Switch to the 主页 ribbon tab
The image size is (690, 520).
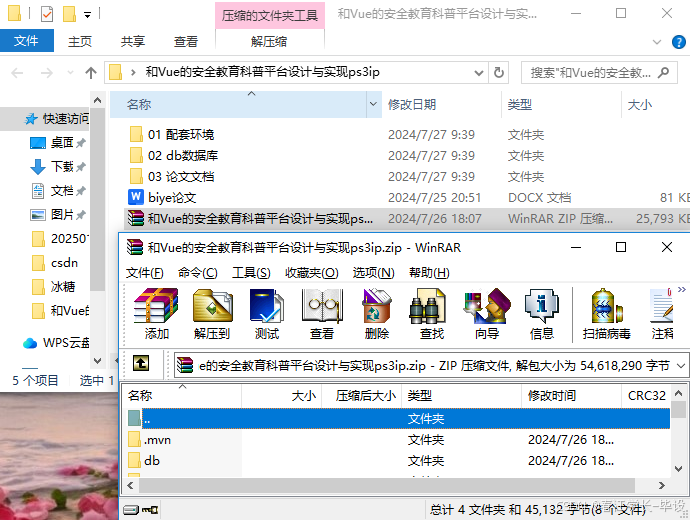coord(80,41)
